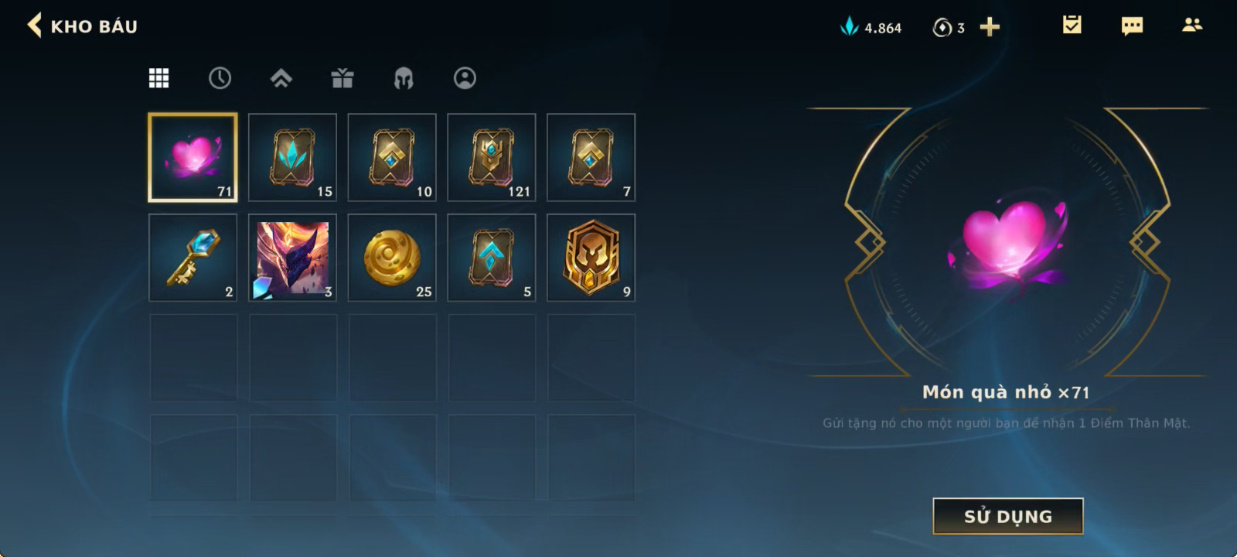The width and height of the screenshot is (1237, 557).
Task: Choose the golden helmet badge with 9
Action: click(591, 257)
